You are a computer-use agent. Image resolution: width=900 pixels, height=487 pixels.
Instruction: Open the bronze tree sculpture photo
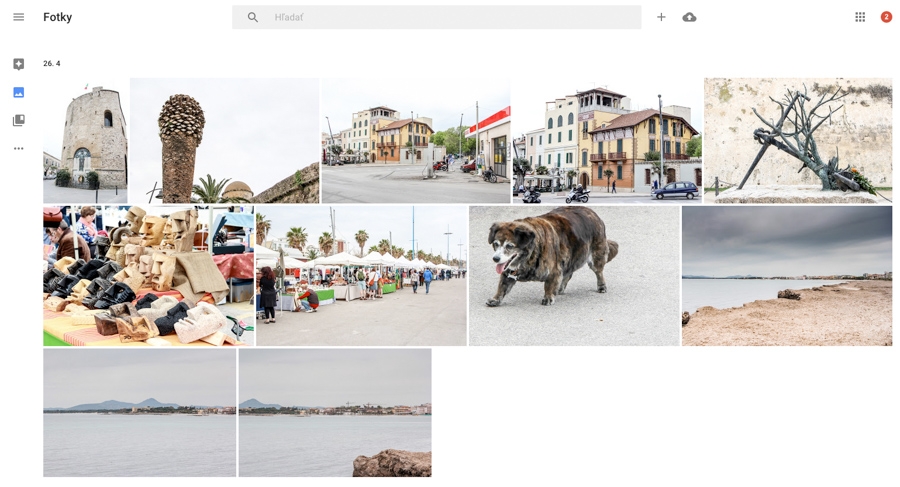pos(798,141)
